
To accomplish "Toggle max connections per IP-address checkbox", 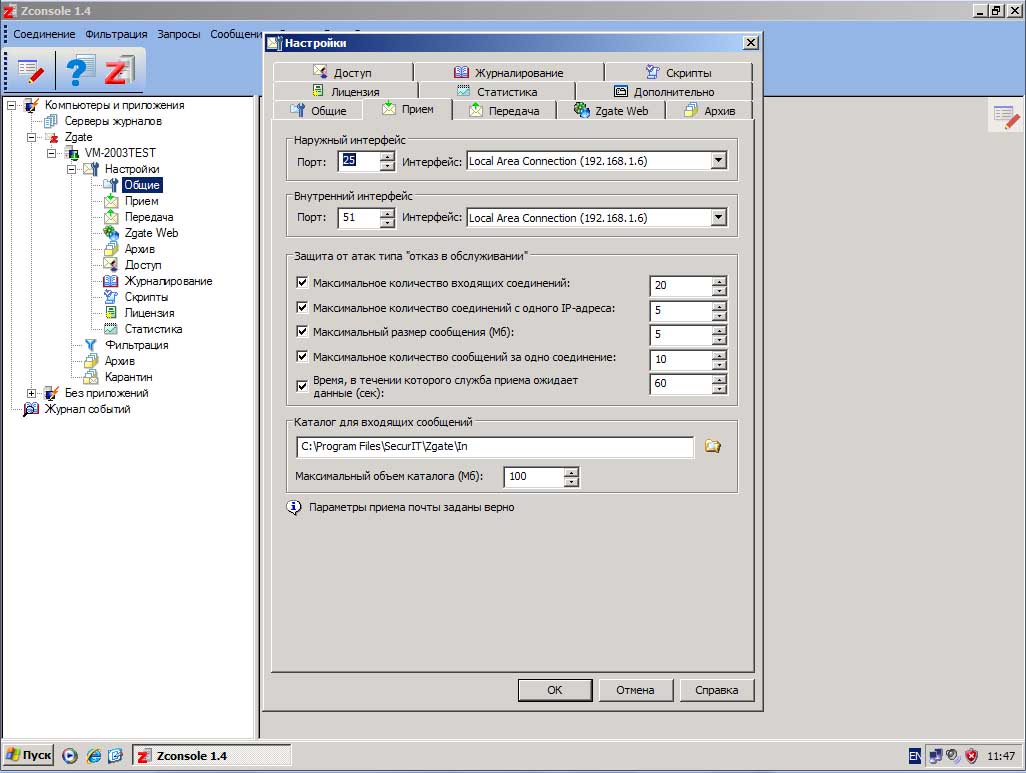I will tap(302, 308).
